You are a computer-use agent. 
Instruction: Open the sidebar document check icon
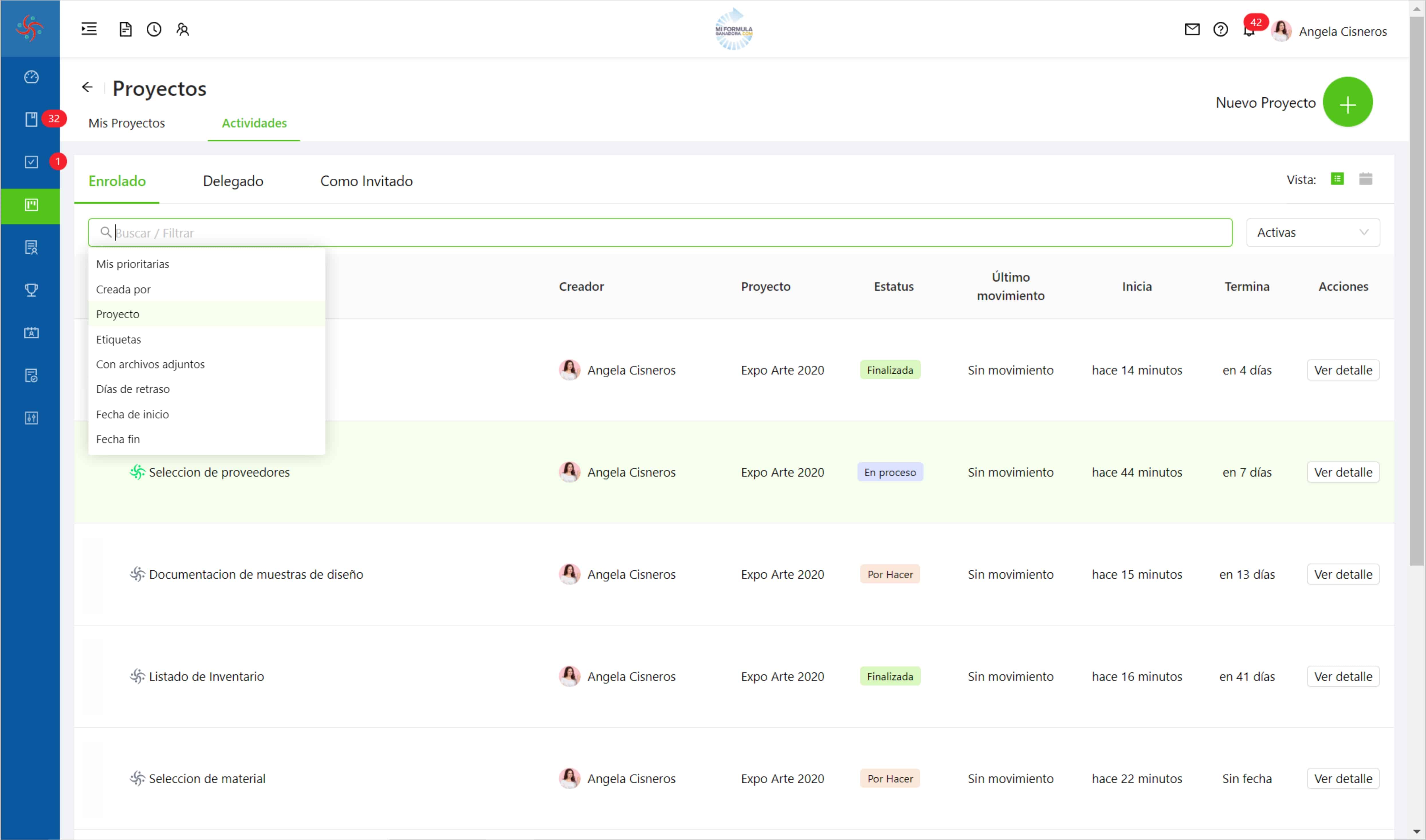(x=31, y=375)
